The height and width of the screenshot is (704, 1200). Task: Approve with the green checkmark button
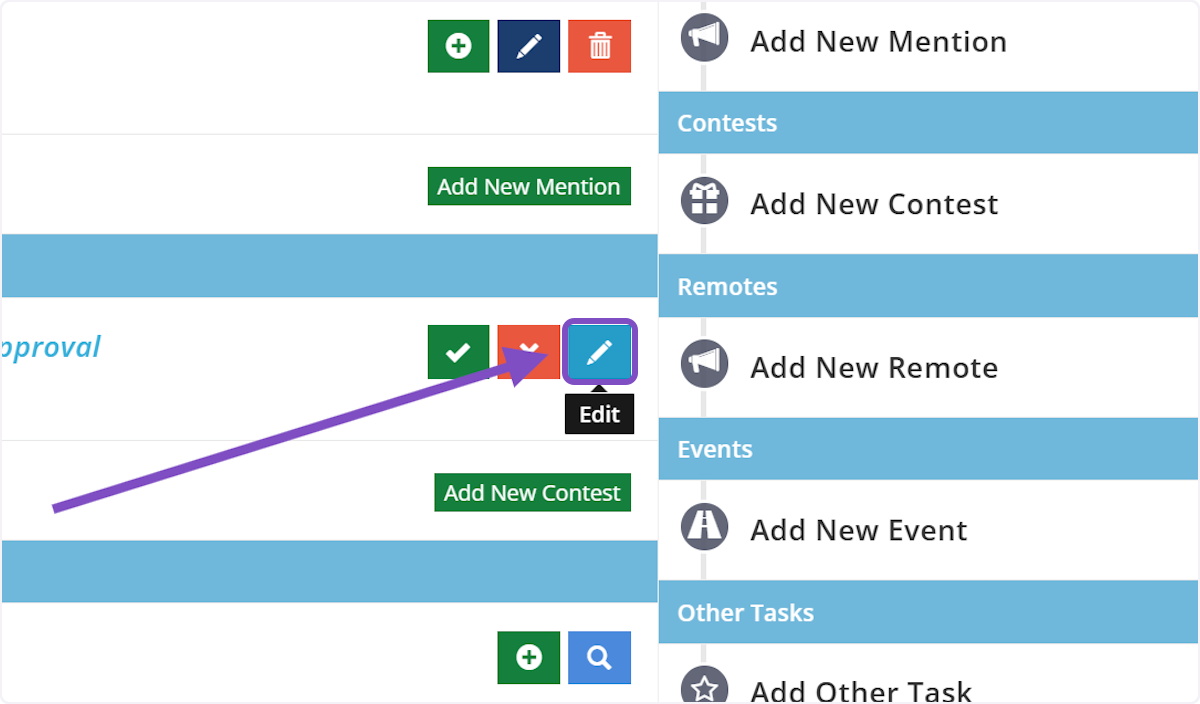tap(458, 352)
